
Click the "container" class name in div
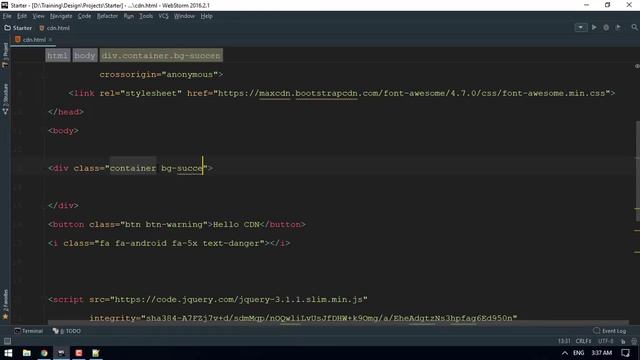click(133, 168)
